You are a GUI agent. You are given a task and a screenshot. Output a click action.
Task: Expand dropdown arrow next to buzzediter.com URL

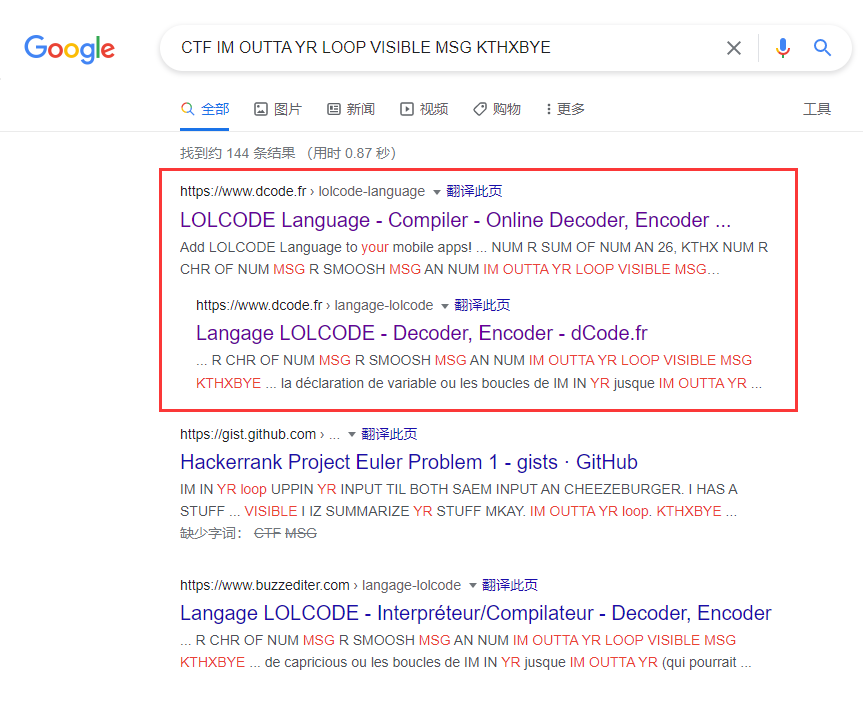coord(472,585)
